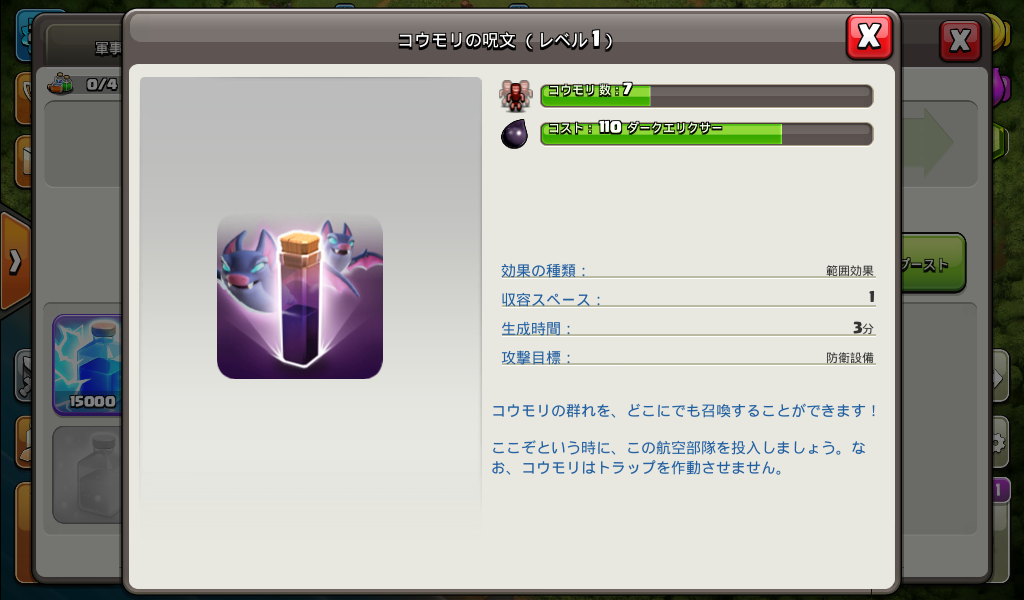Click the spell description コウモリの群れを text

[x=684, y=411]
